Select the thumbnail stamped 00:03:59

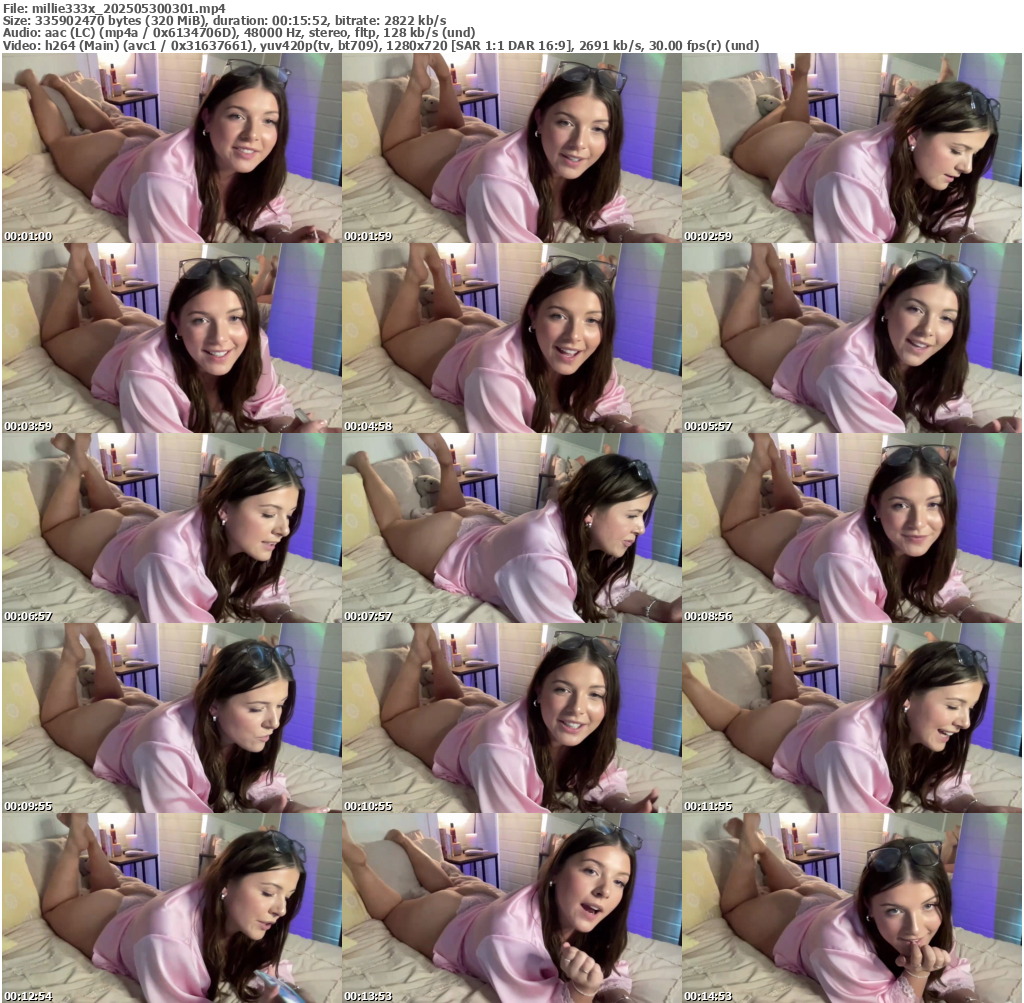coord(172,338)
